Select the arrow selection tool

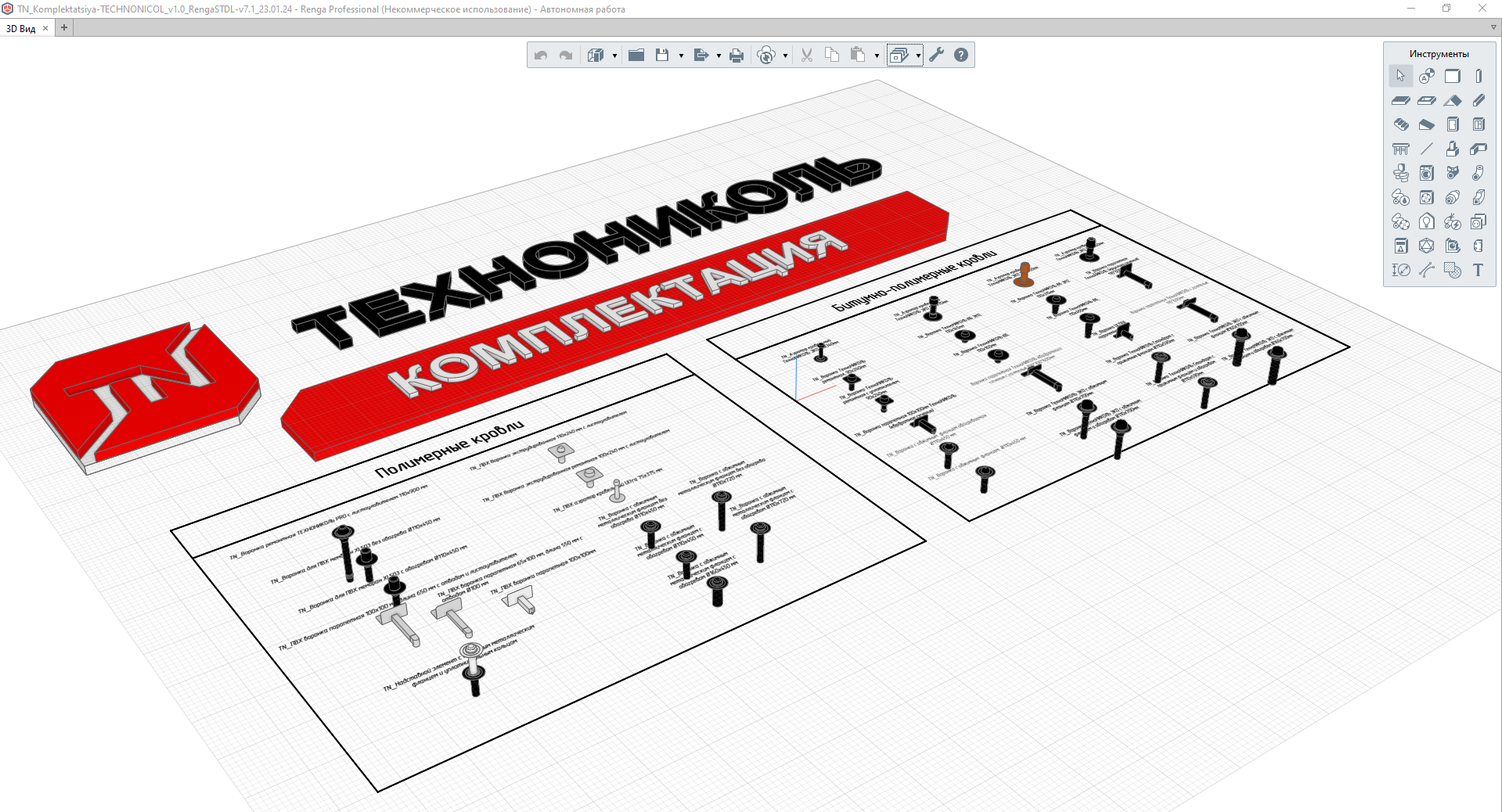coord(1401,76)
